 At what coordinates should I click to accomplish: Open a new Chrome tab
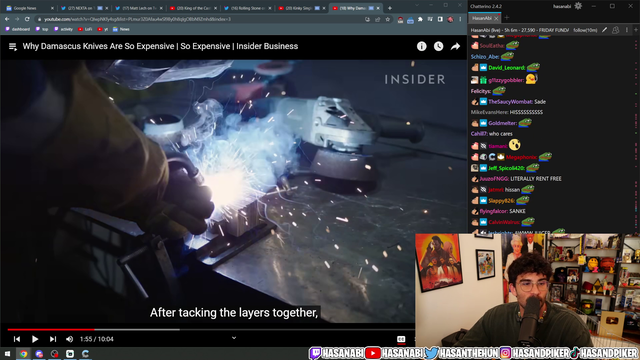tap(390, 8)
